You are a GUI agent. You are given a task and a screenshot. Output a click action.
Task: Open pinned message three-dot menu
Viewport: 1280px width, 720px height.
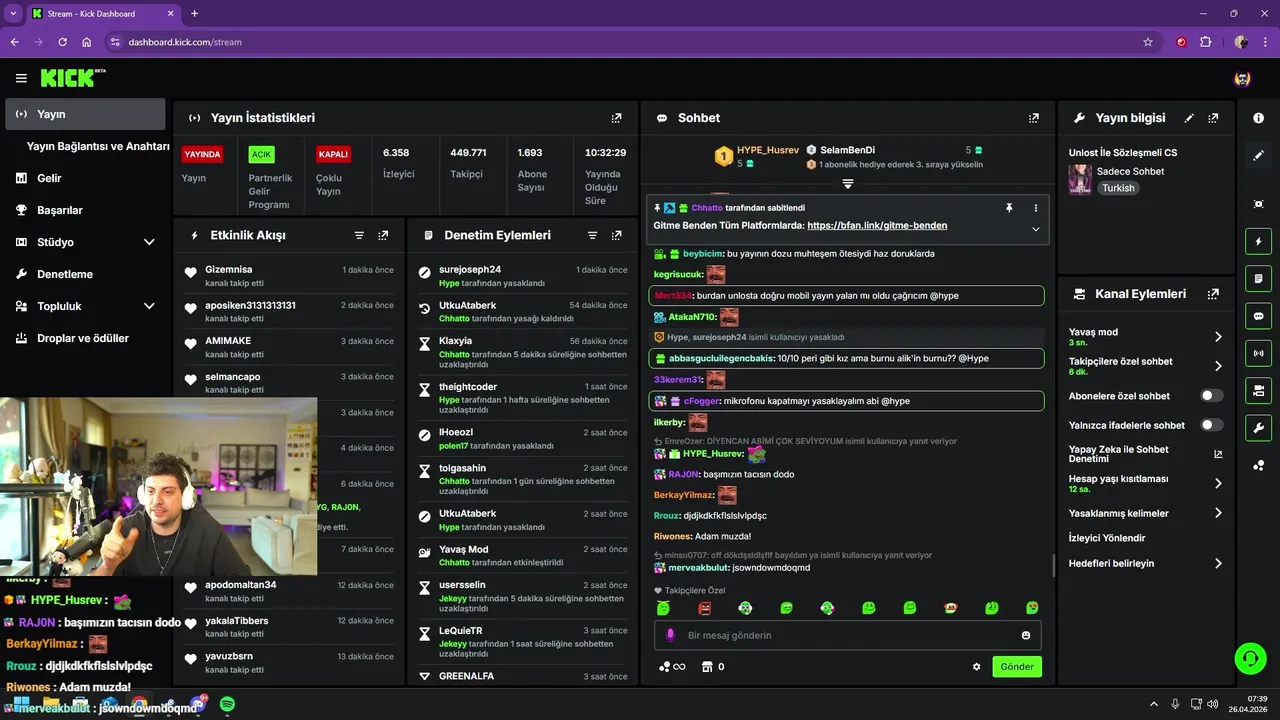(x=1036, y=208)
